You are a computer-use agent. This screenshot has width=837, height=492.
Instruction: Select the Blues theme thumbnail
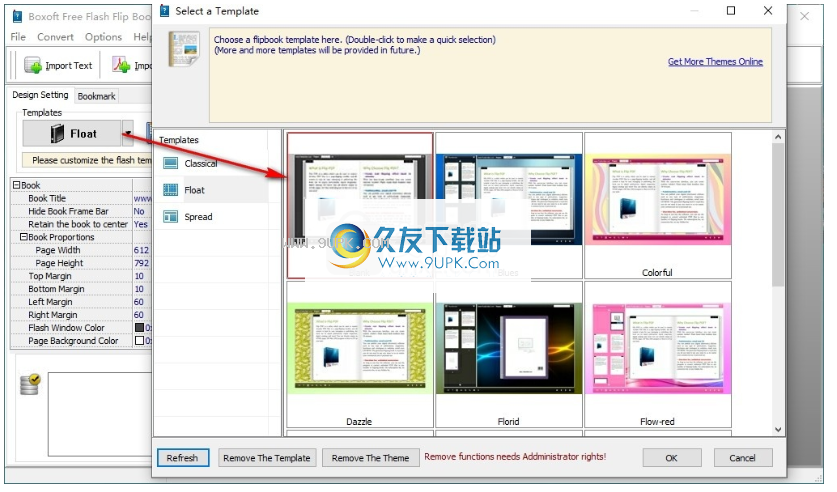pos(508,206)
